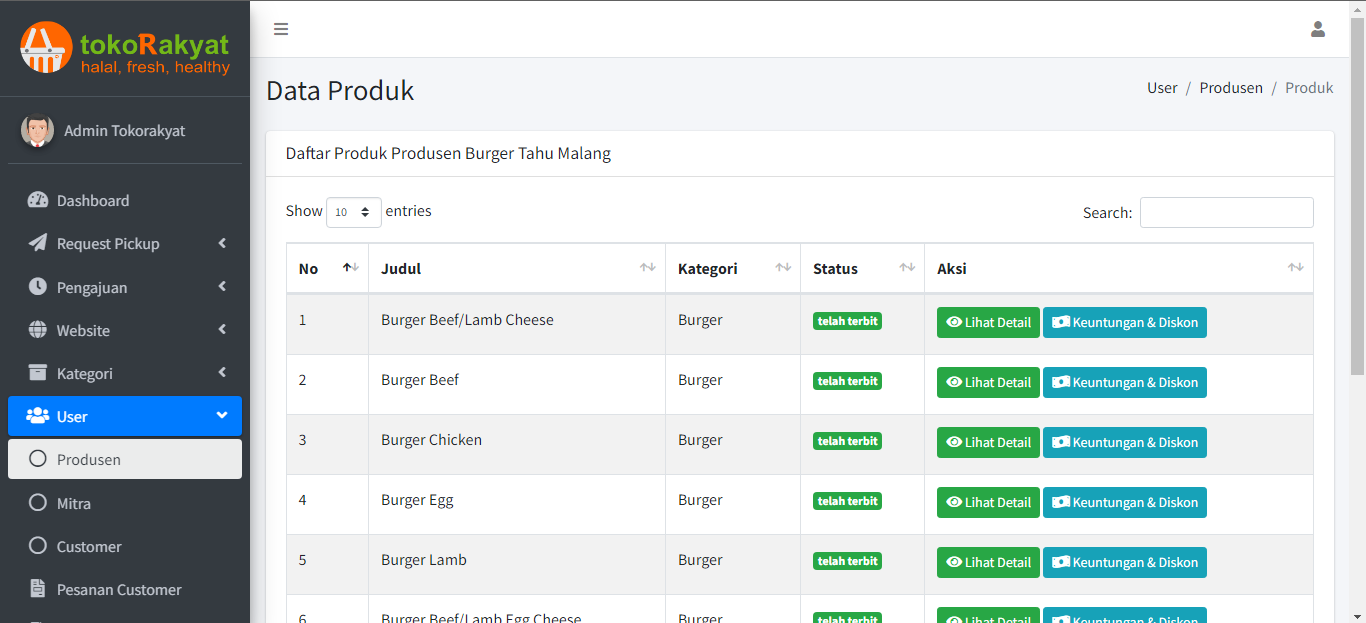This screenshot has width=1366, height=623.
Task: Click the Request Pickup paper plane icon
Action: 38,243
